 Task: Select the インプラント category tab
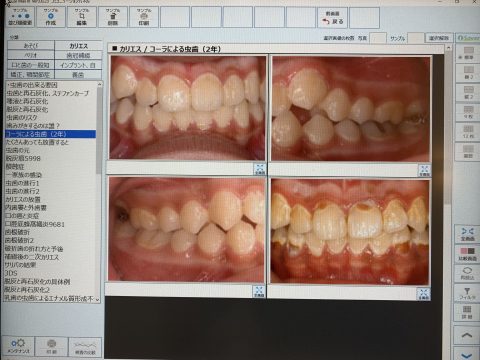[x=78, y=65]
